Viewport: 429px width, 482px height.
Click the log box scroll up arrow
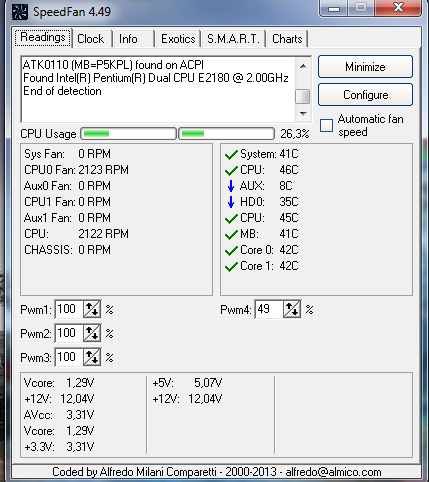303,66
